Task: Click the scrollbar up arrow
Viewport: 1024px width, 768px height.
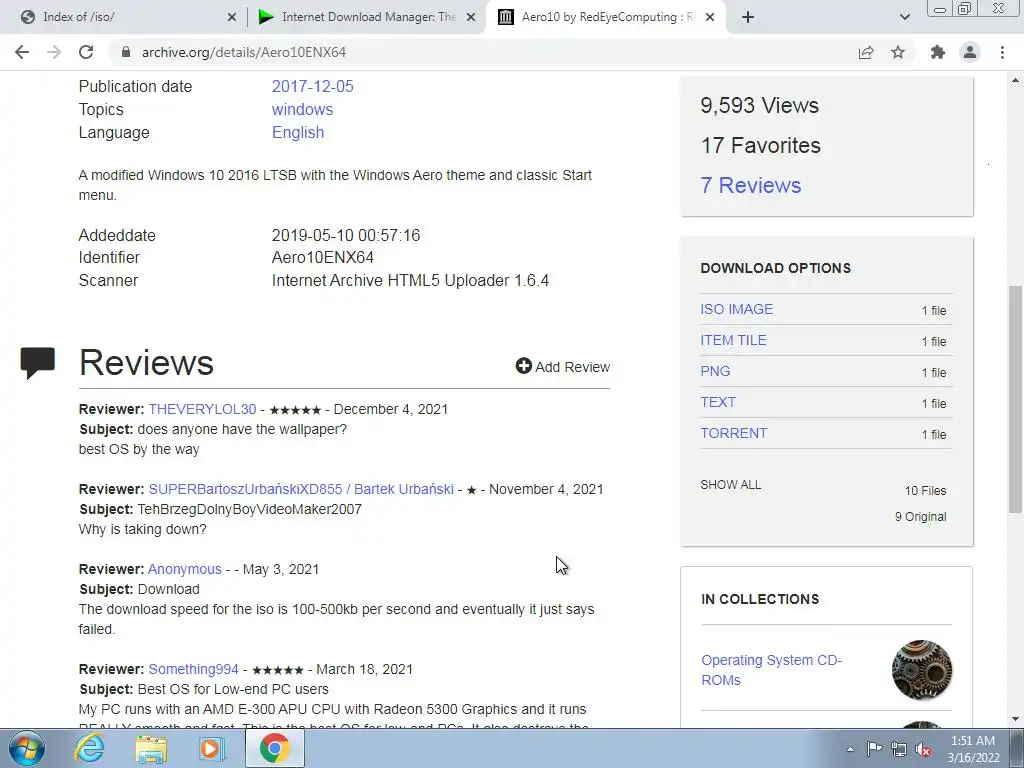Action: click(x=1015, y=80)
